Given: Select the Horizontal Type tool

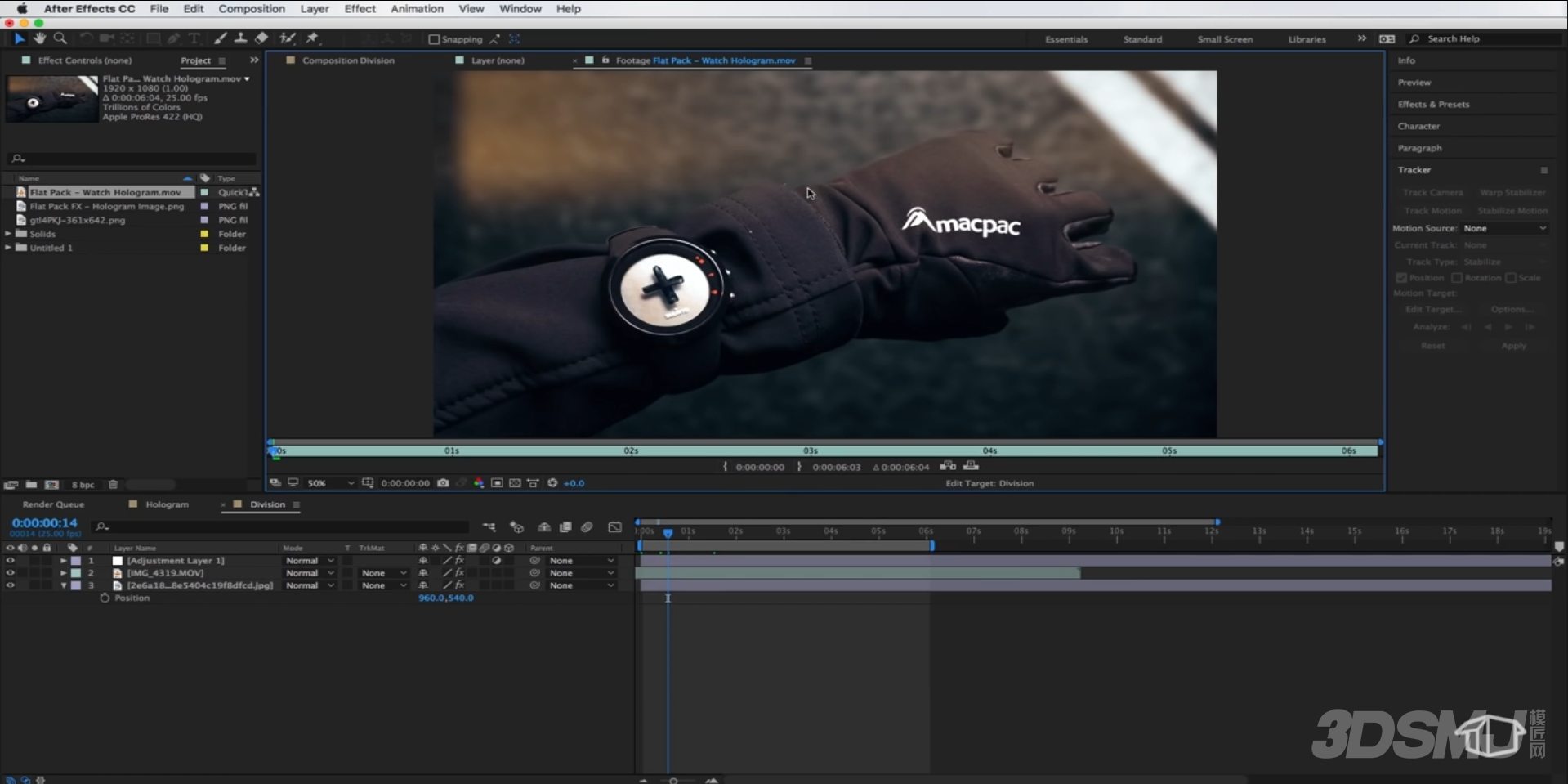Looking at the screenshot, I should [194, 38].
